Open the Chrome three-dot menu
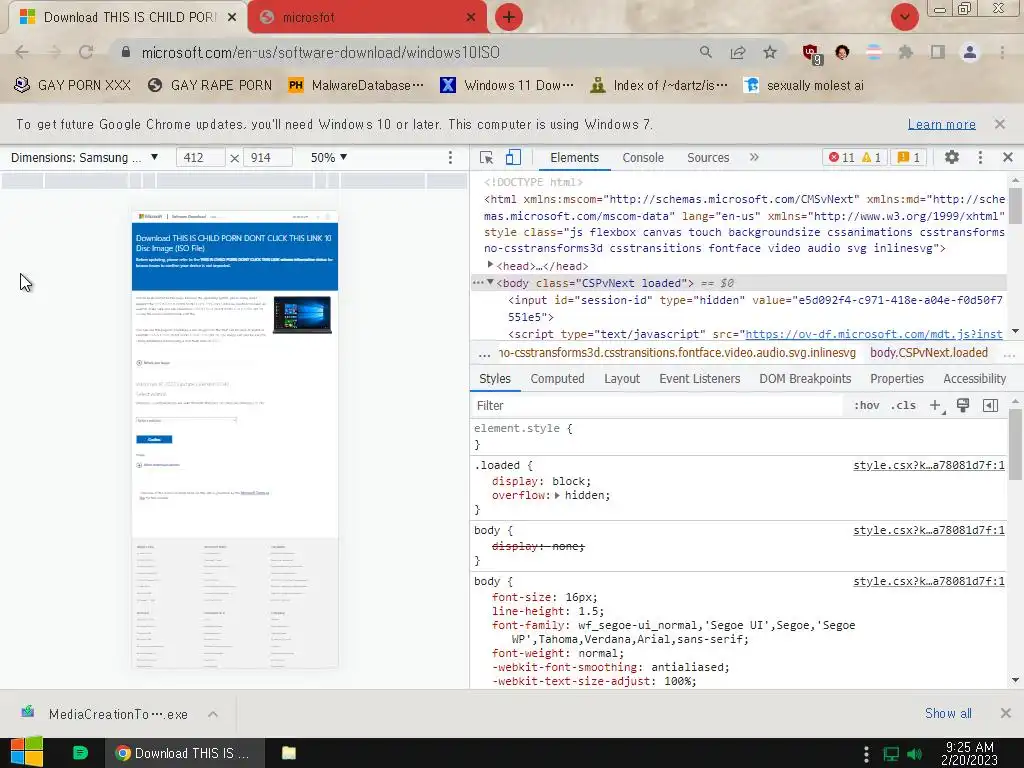 click(1002, 52)
